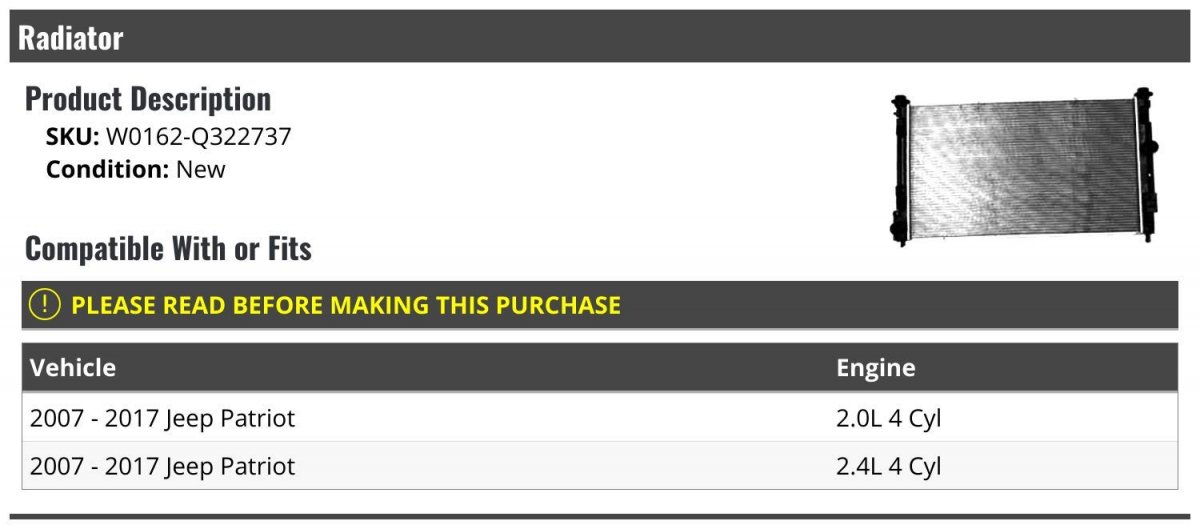Click the 2.0L 4 Cyl engine cell
Image resolution: width=1200 pixels, height=529 pixels.
(889, 418)
